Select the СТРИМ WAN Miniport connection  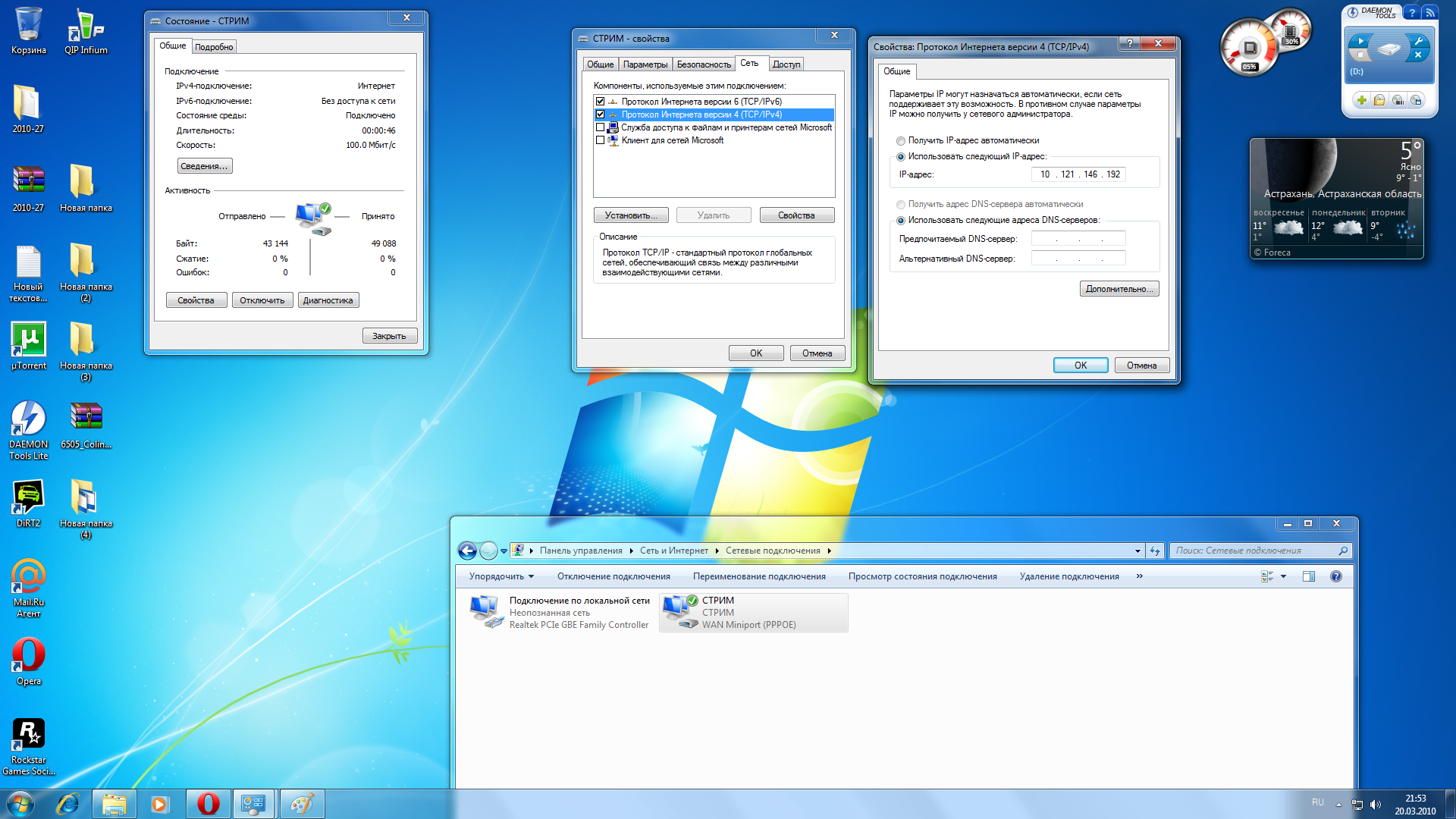(x=754, y=613)
